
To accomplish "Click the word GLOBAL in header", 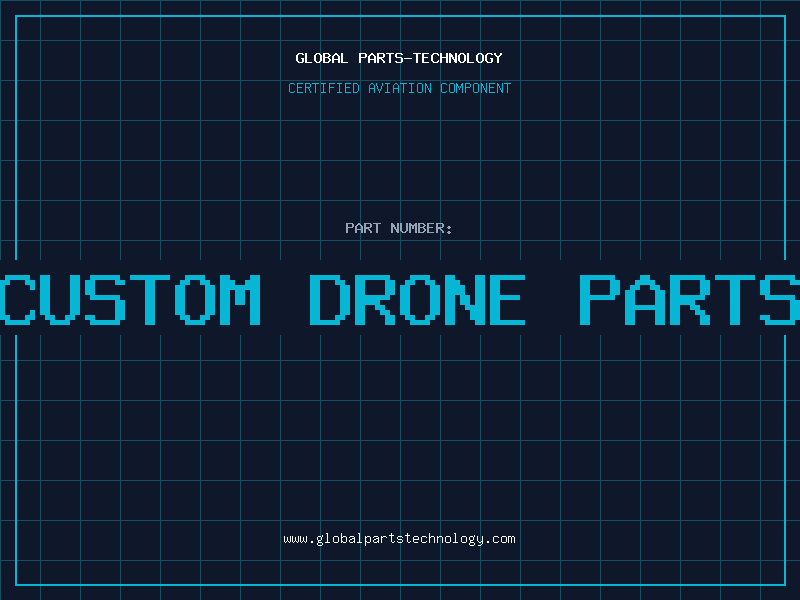I will point(321,58).
